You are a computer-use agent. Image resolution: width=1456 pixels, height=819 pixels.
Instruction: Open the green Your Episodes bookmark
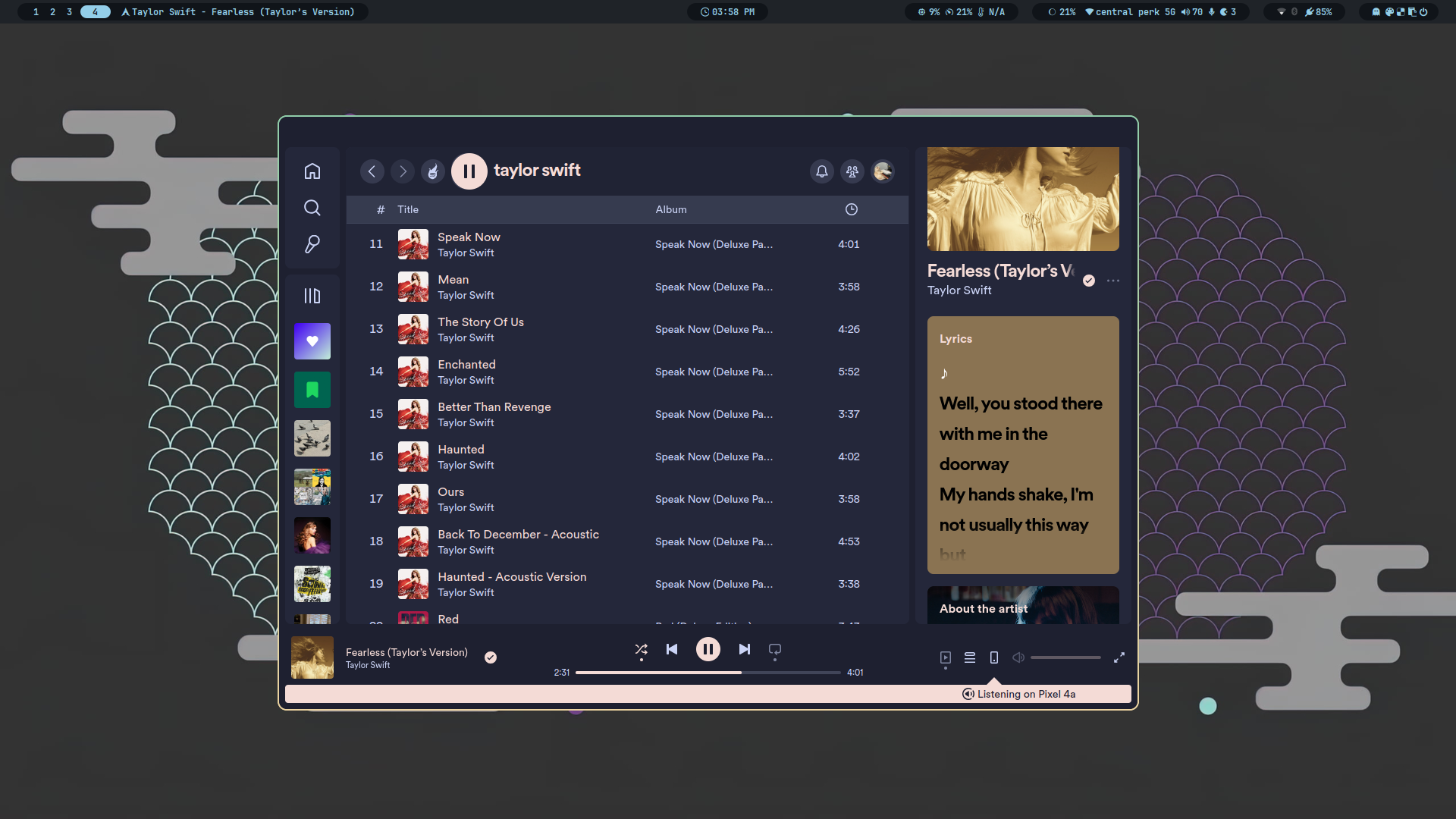(312, 390)
